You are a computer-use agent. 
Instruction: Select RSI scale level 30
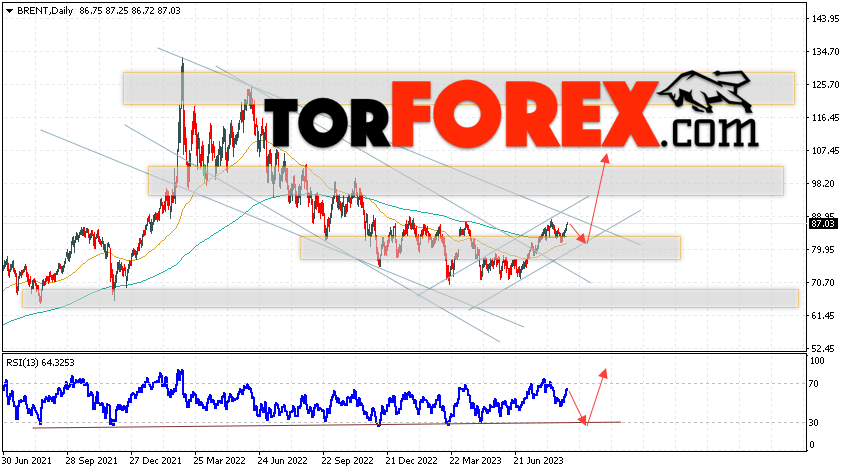(815, 422)
